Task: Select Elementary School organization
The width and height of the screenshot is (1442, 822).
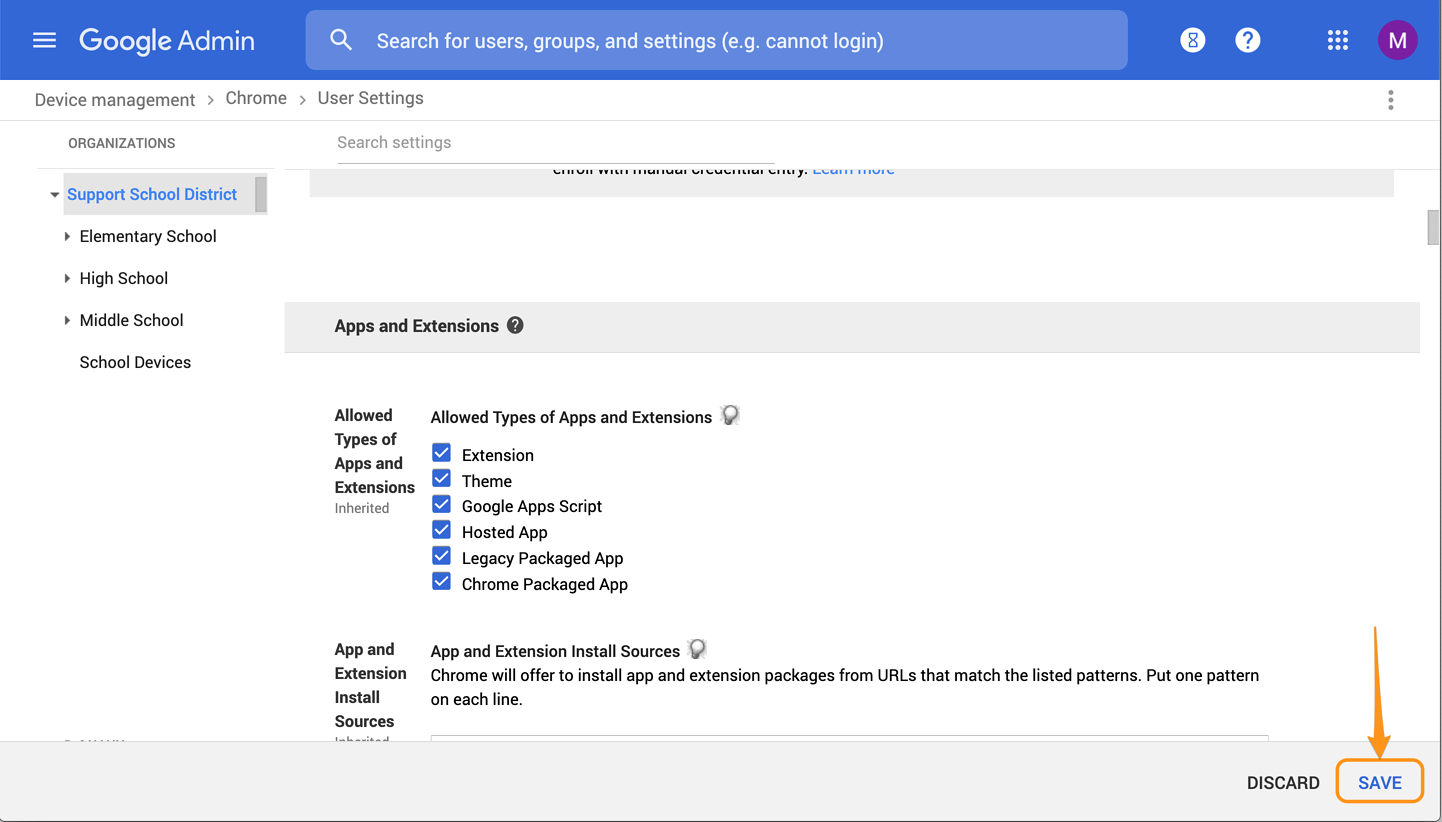Action: tap(148, 236)
